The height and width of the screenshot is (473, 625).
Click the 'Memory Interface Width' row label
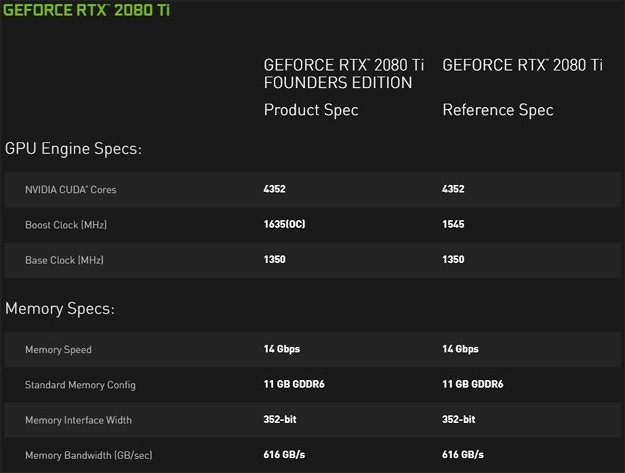click(x=78, y=420)
